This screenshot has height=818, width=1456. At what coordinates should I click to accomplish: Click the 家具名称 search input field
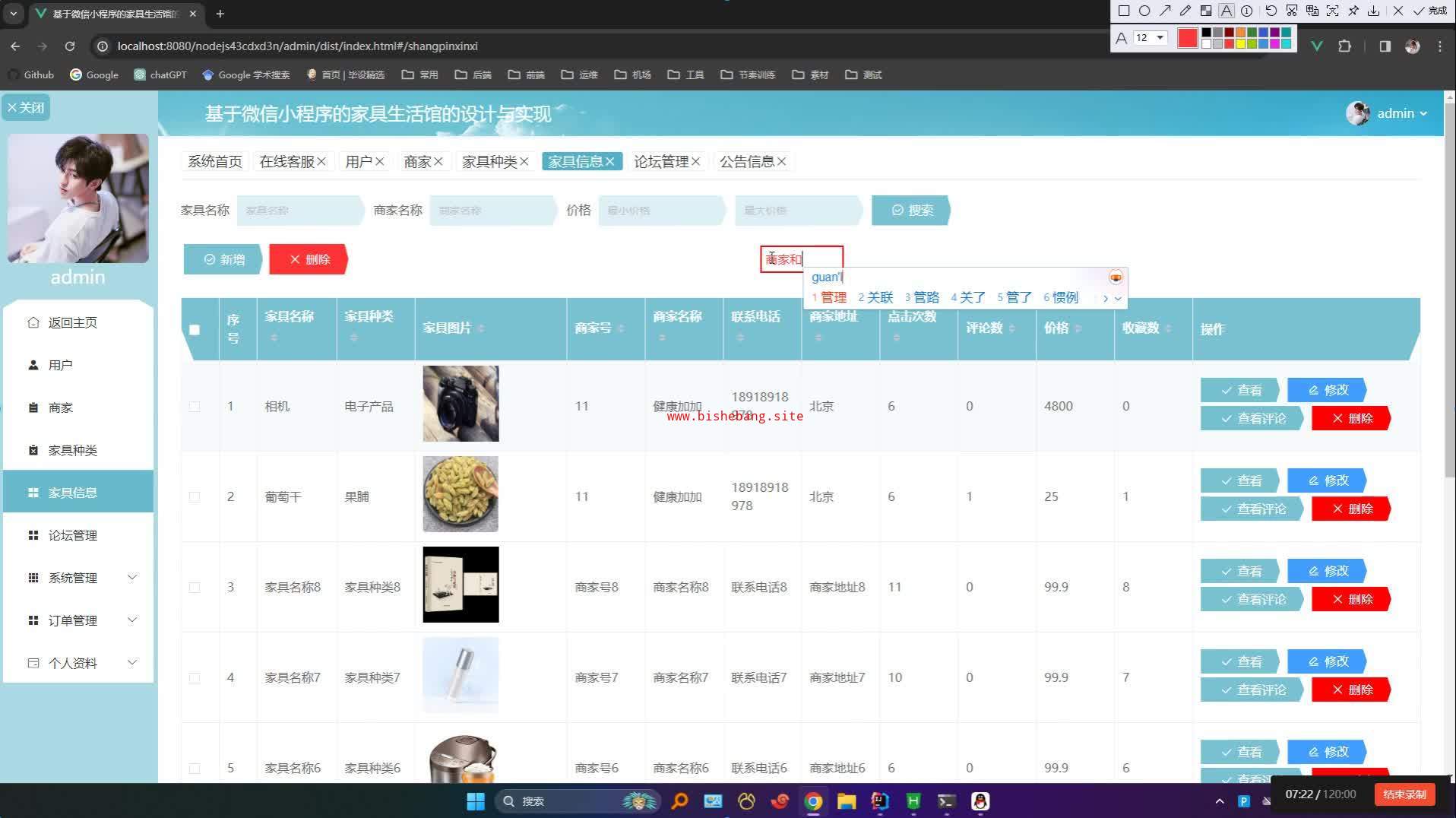pyautogui.click(x=300, y=211)
